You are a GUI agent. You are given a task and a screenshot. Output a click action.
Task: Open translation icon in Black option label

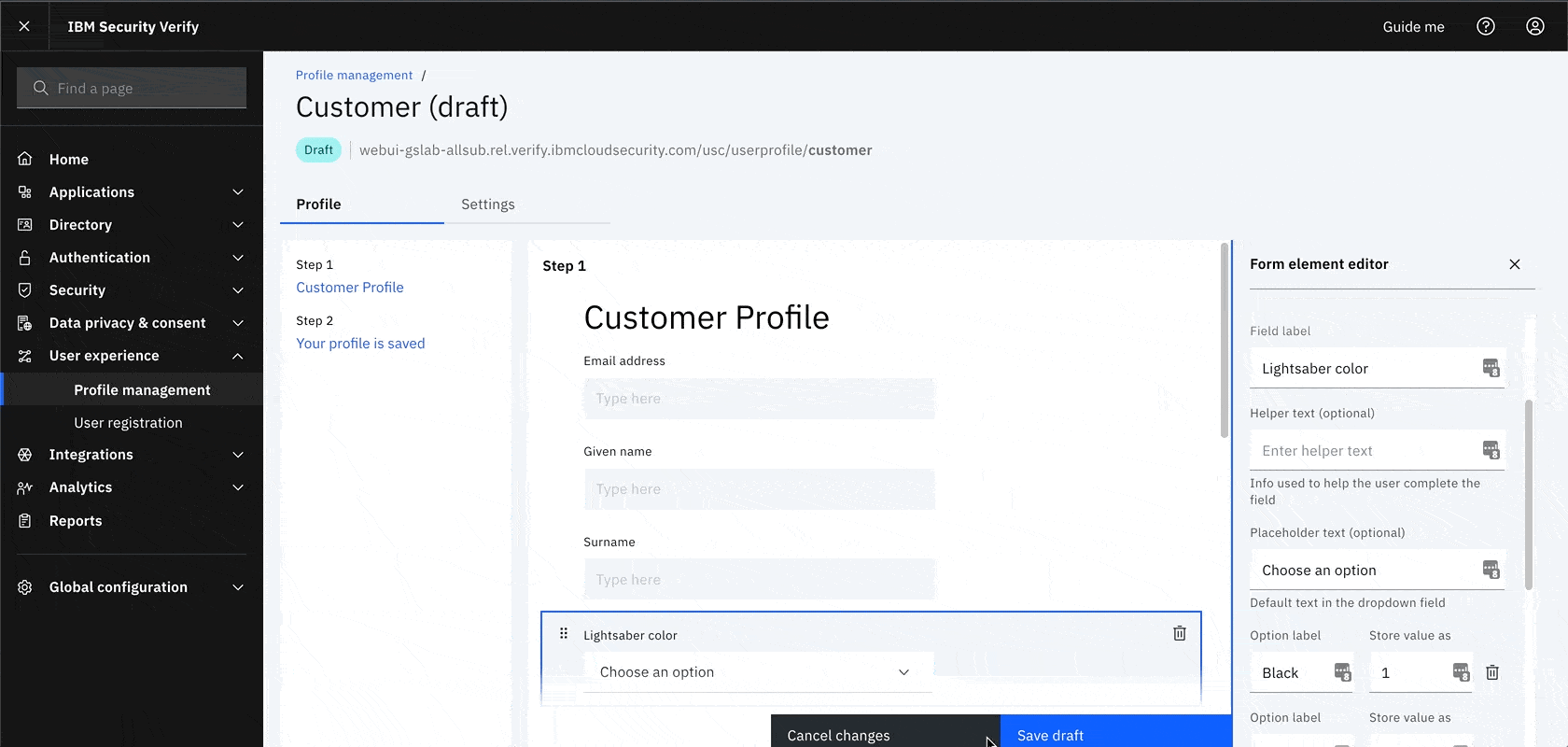(1342, 672)
